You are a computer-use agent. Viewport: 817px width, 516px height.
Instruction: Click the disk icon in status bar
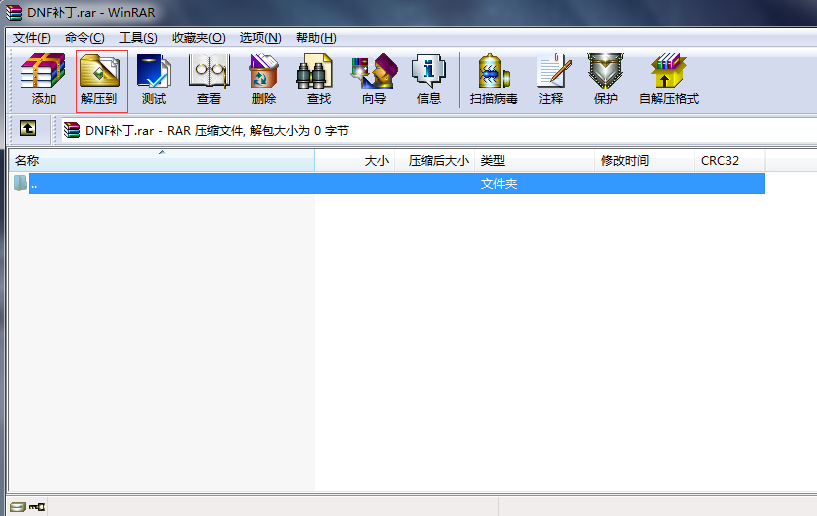[17, 507]
